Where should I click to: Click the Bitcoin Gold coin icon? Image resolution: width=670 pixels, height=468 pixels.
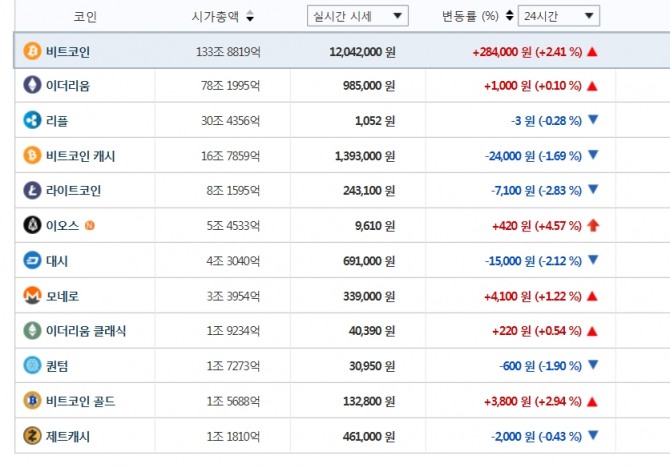coord(32,401)
